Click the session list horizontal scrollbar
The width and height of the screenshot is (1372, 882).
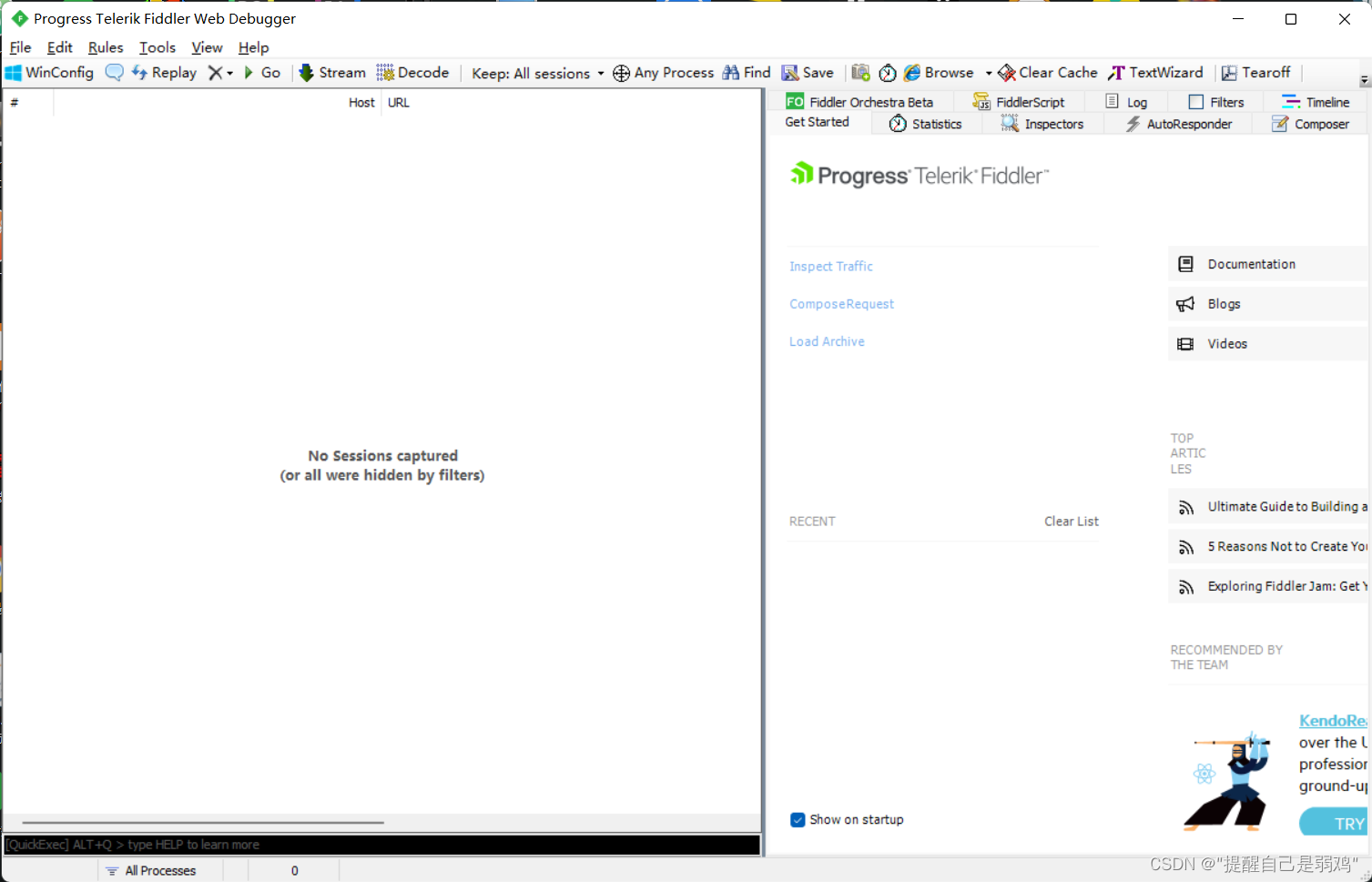(202, 823)
